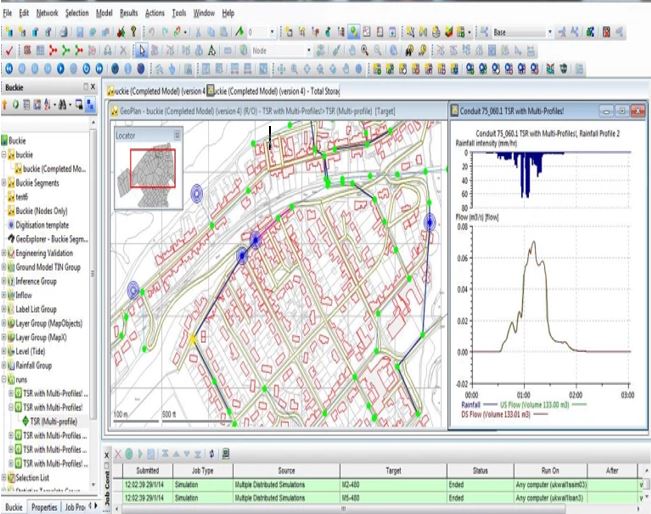This screenshot has height=514, width=651.
Task: Open the File menu
Action: [x=7, y=13]
